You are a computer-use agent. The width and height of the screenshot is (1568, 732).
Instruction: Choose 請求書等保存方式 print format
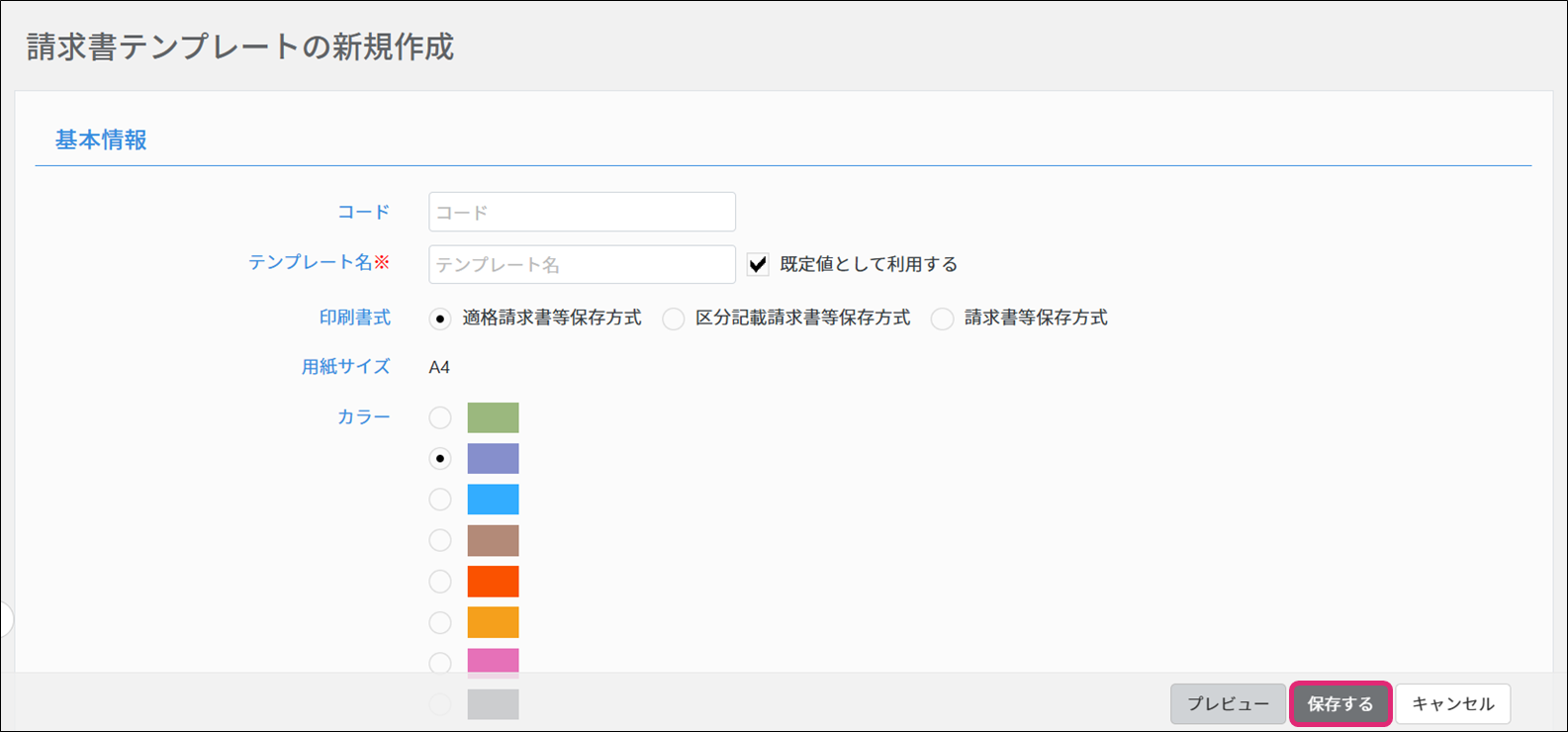pyautogui.click(x=943, y=319)
